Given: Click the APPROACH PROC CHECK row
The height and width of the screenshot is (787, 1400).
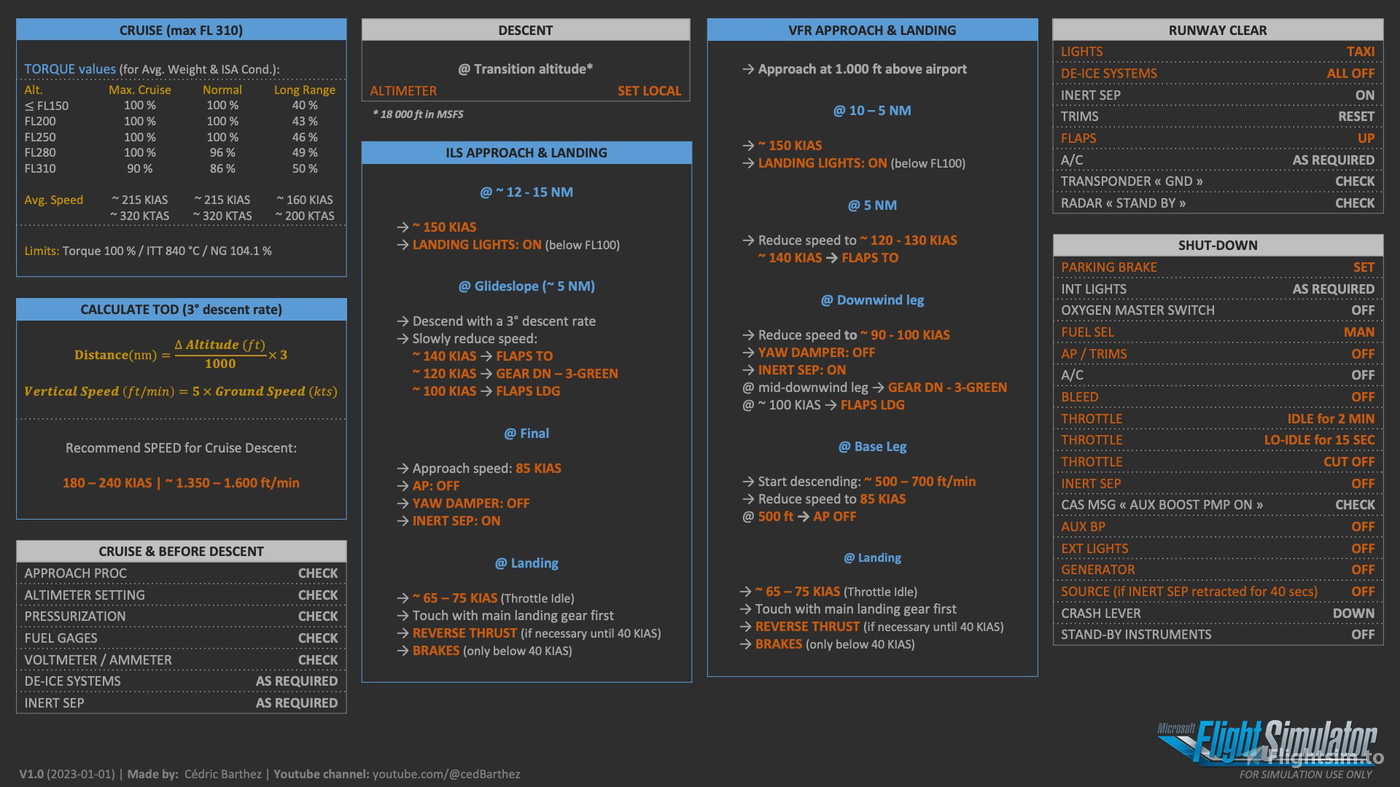Looking at the screenshot, I should coord(181,573).
